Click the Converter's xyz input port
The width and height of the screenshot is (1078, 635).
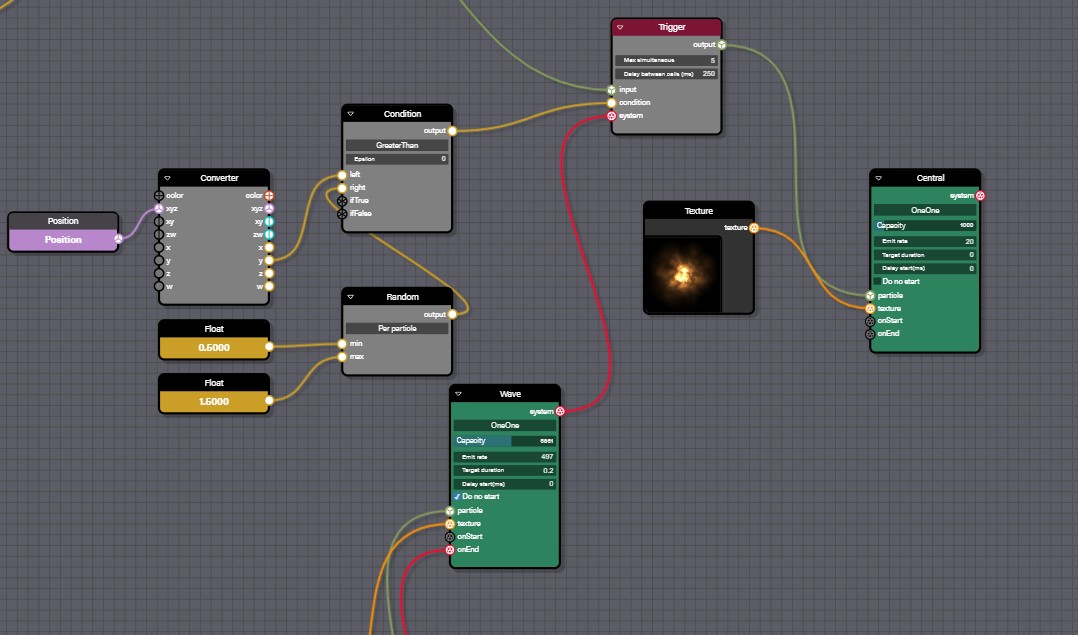(159, 209)
